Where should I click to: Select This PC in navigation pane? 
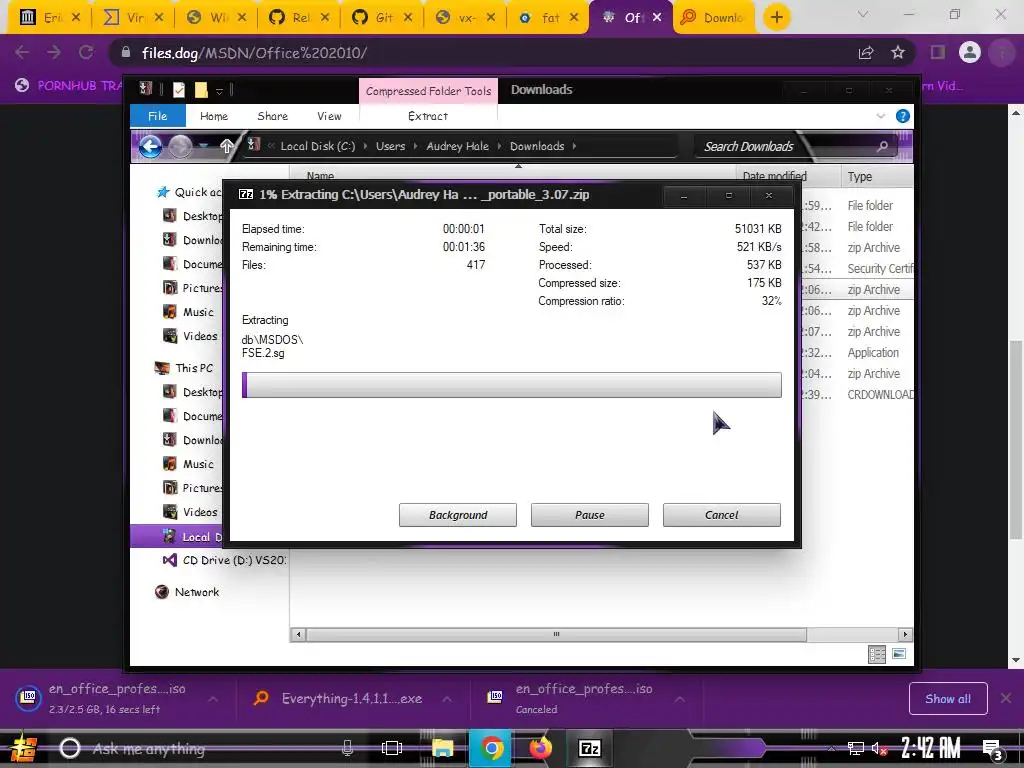tap(184, 368)
